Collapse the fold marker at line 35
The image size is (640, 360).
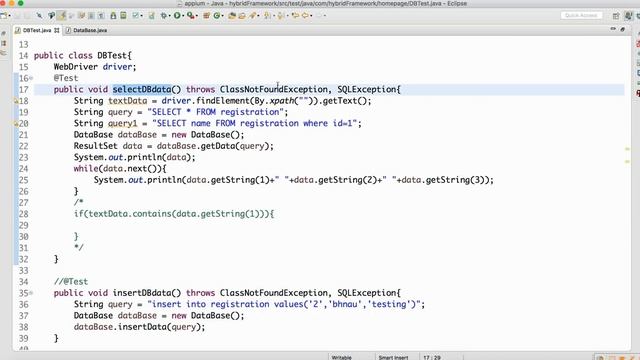click(x=31, y=293)
